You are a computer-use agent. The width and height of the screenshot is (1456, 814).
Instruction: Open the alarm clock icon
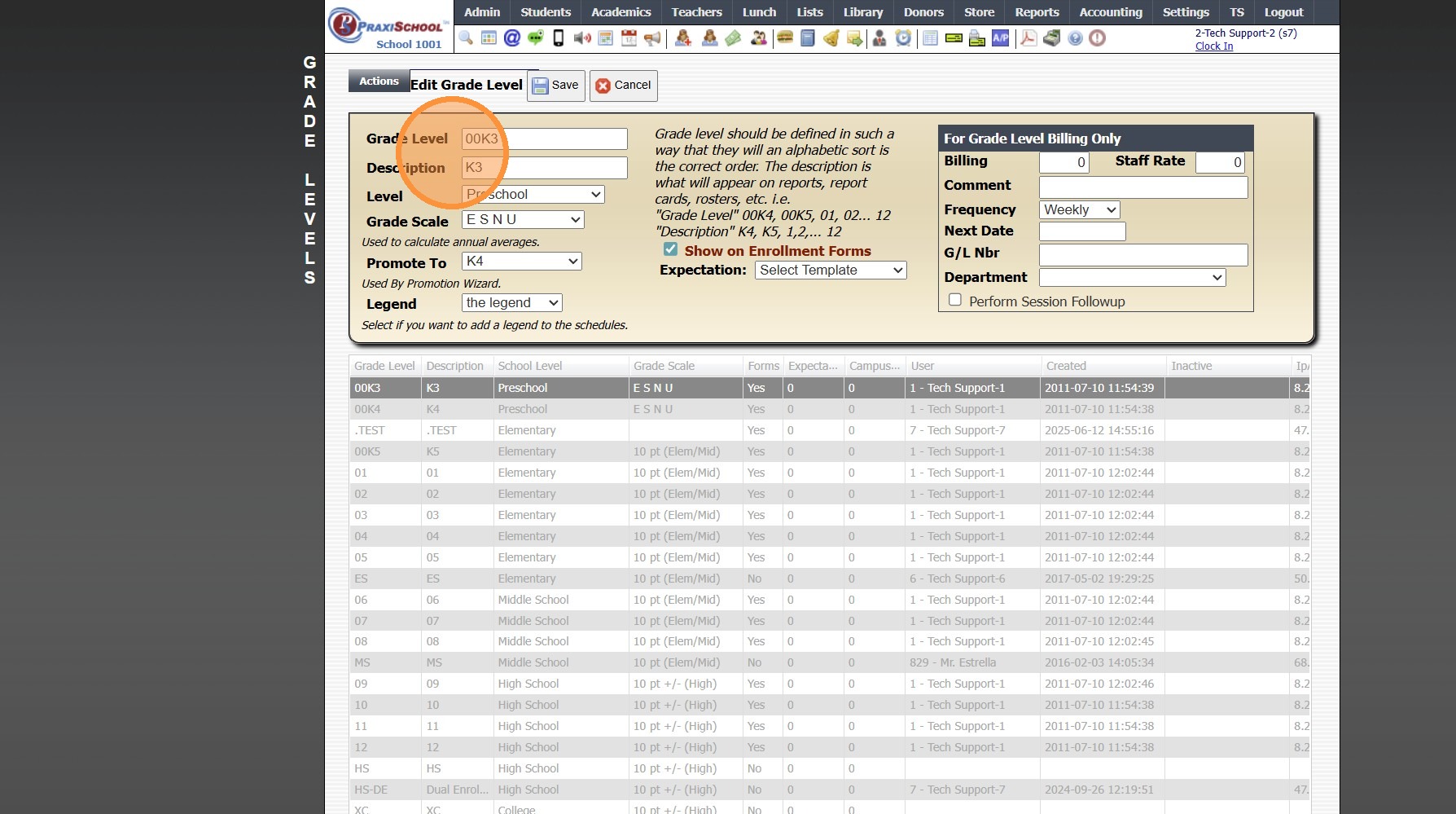click(903, 38)
